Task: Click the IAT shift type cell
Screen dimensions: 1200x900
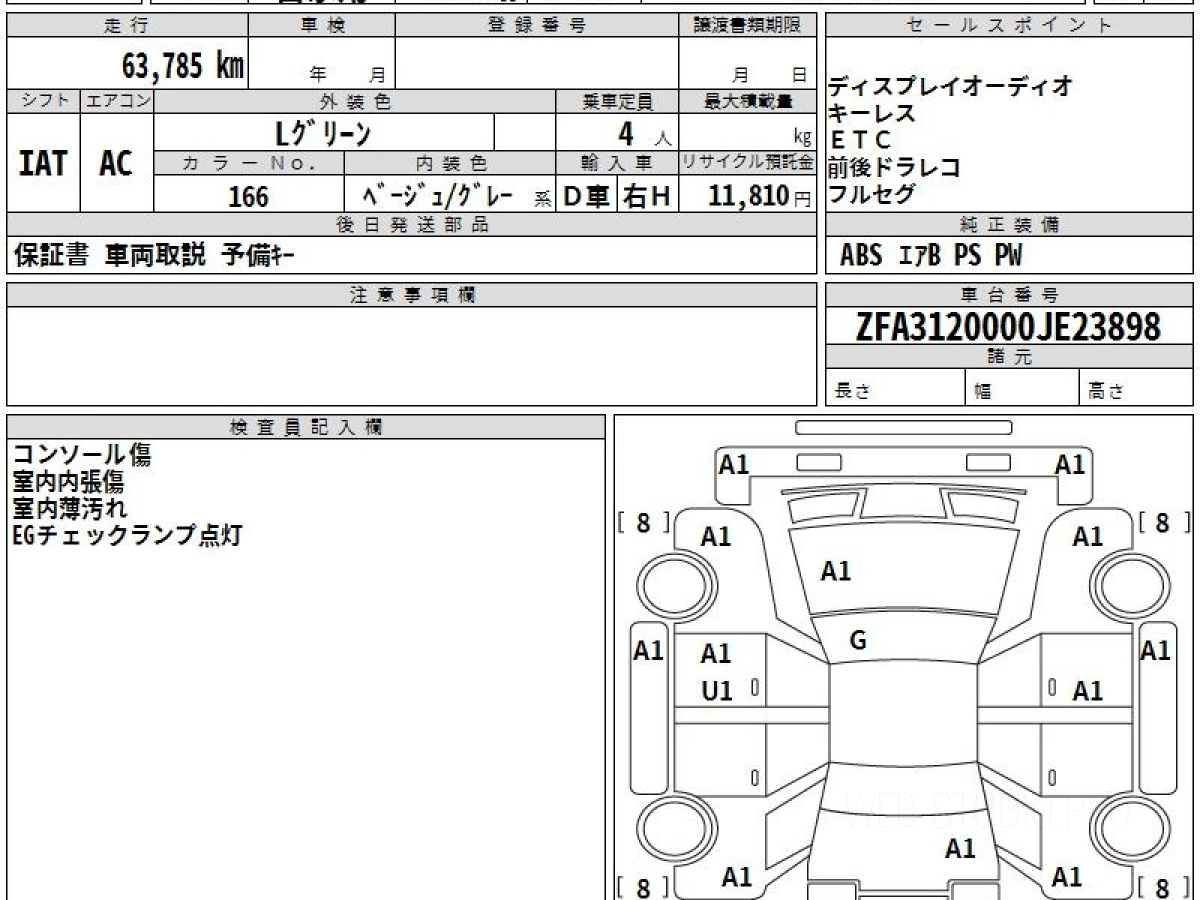Action: pos(43,163)
